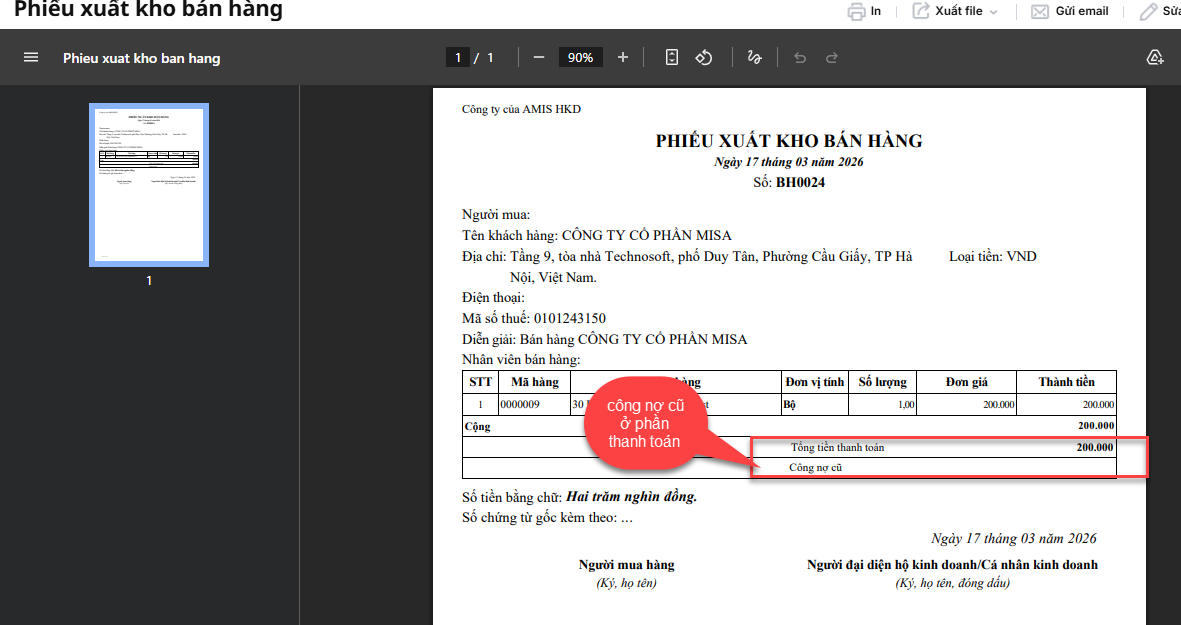Screen dimensions: 1181x625
Task: Click the Sửa edit button
Action: [x=1160, y=12]
